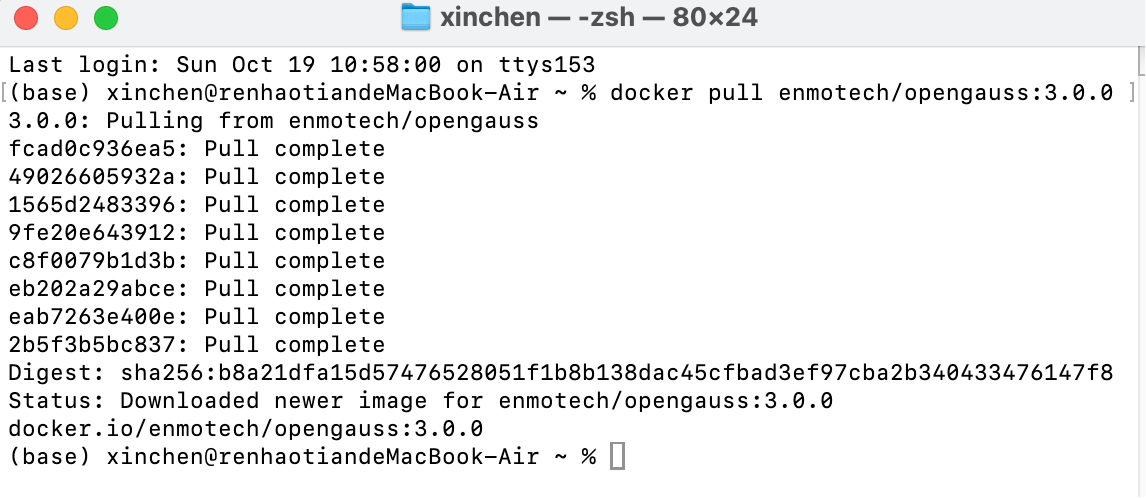
Task: Click the layer ID c8f0079b1d3b
Action: (x=103, y=261)
